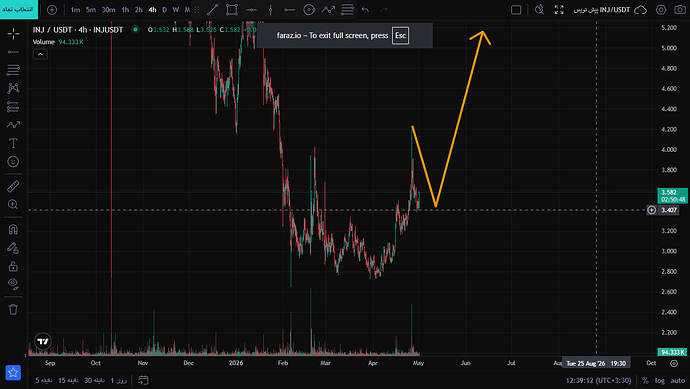
Task: Click the blue star favorites button
Action: [x=13, y=372]
